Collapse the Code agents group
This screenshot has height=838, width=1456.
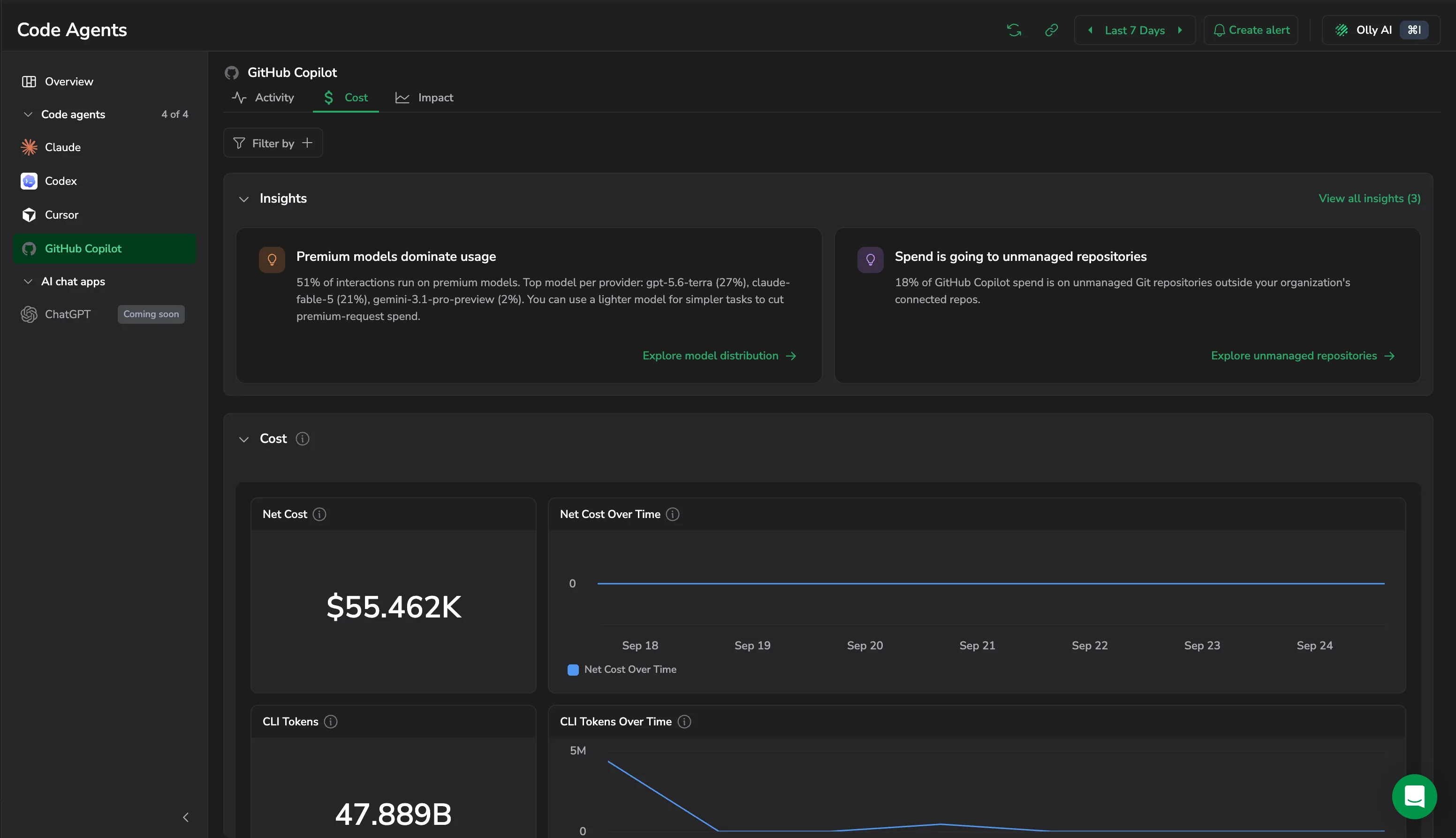coord(28,114)
